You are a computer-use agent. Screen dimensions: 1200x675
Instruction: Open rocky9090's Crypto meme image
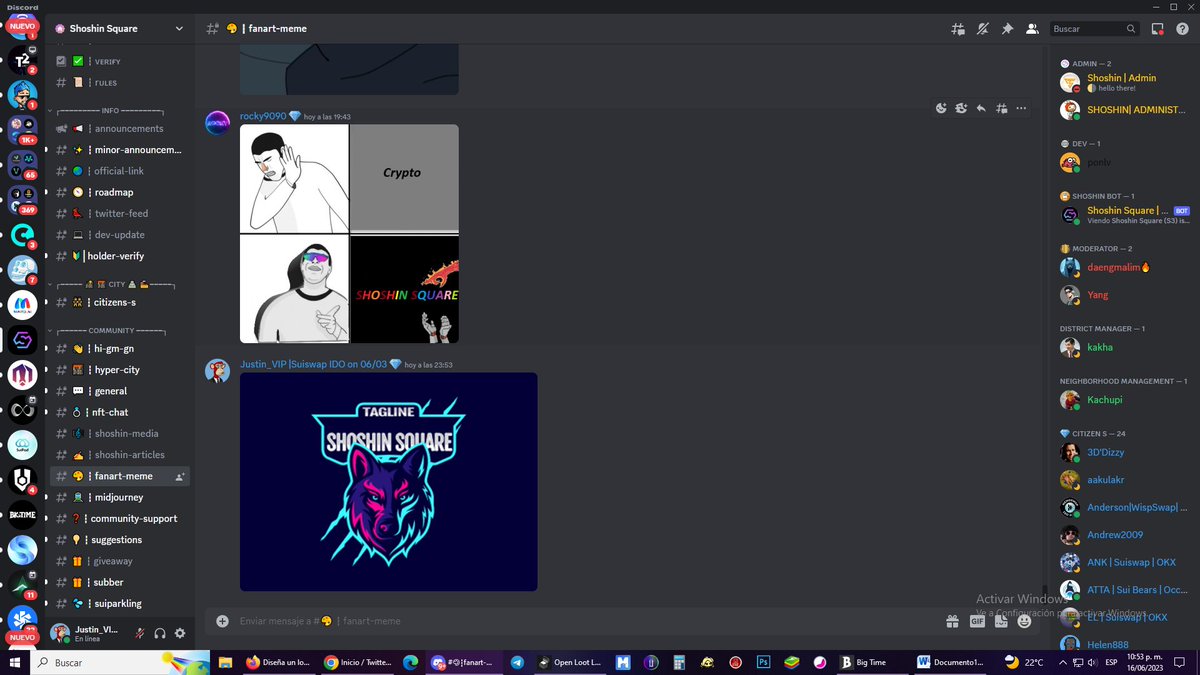click(x=349, y=234)
